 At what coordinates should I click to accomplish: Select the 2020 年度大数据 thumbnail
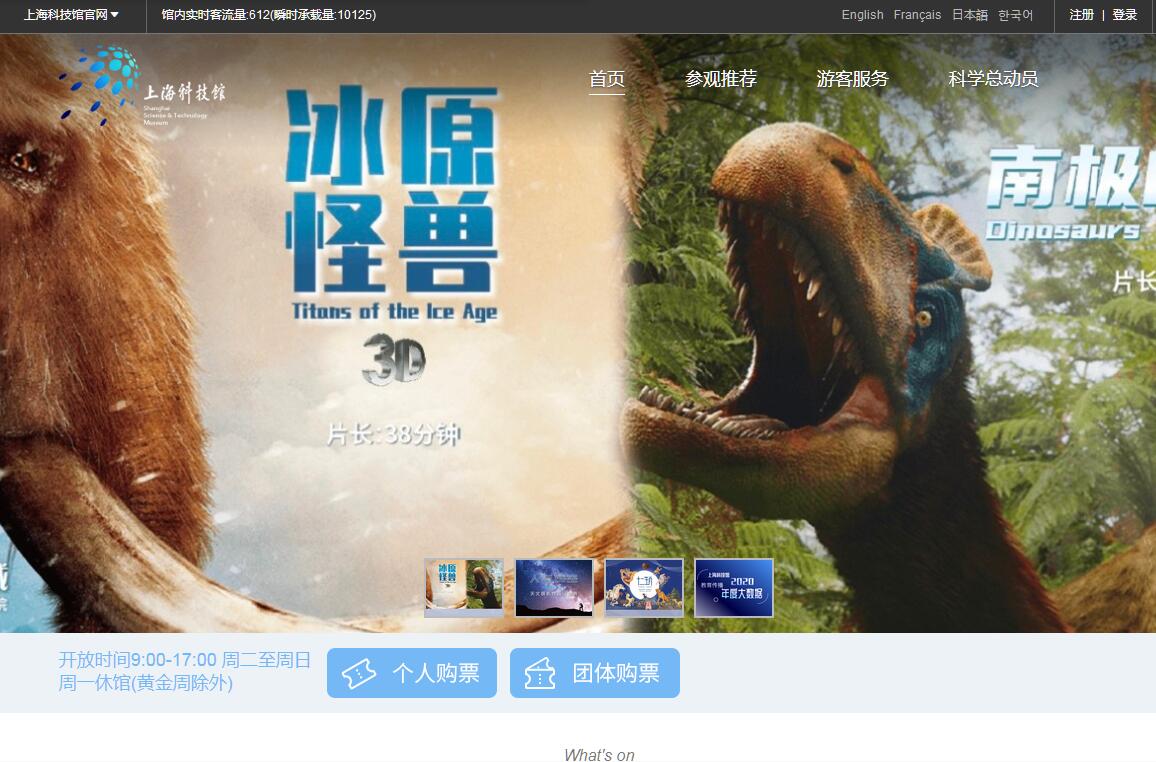pos(734,587)
